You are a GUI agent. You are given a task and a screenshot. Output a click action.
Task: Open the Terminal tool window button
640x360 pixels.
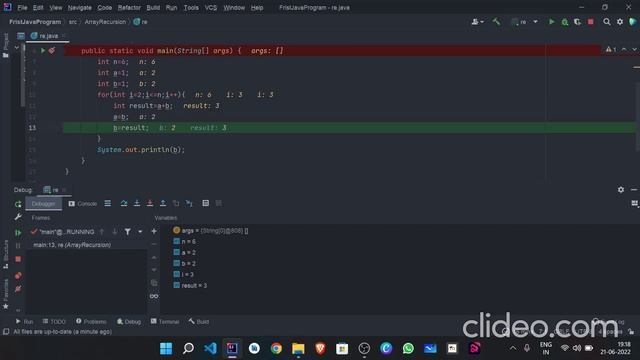pos(164,322)
